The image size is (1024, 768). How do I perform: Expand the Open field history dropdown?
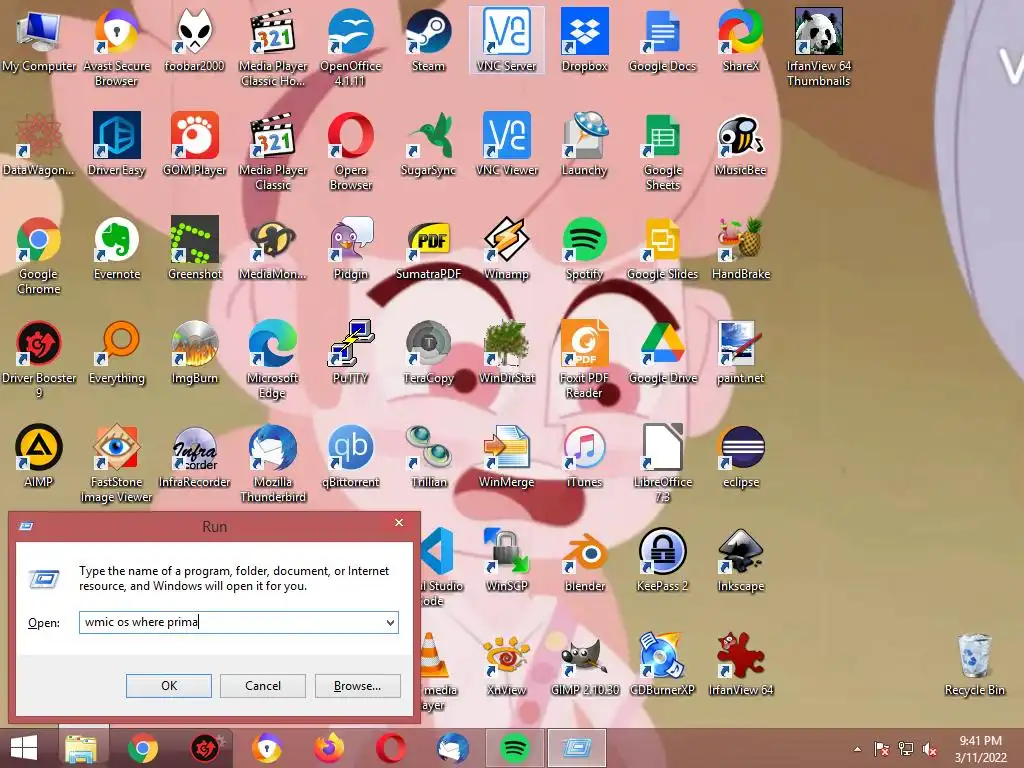click(390, 622)
